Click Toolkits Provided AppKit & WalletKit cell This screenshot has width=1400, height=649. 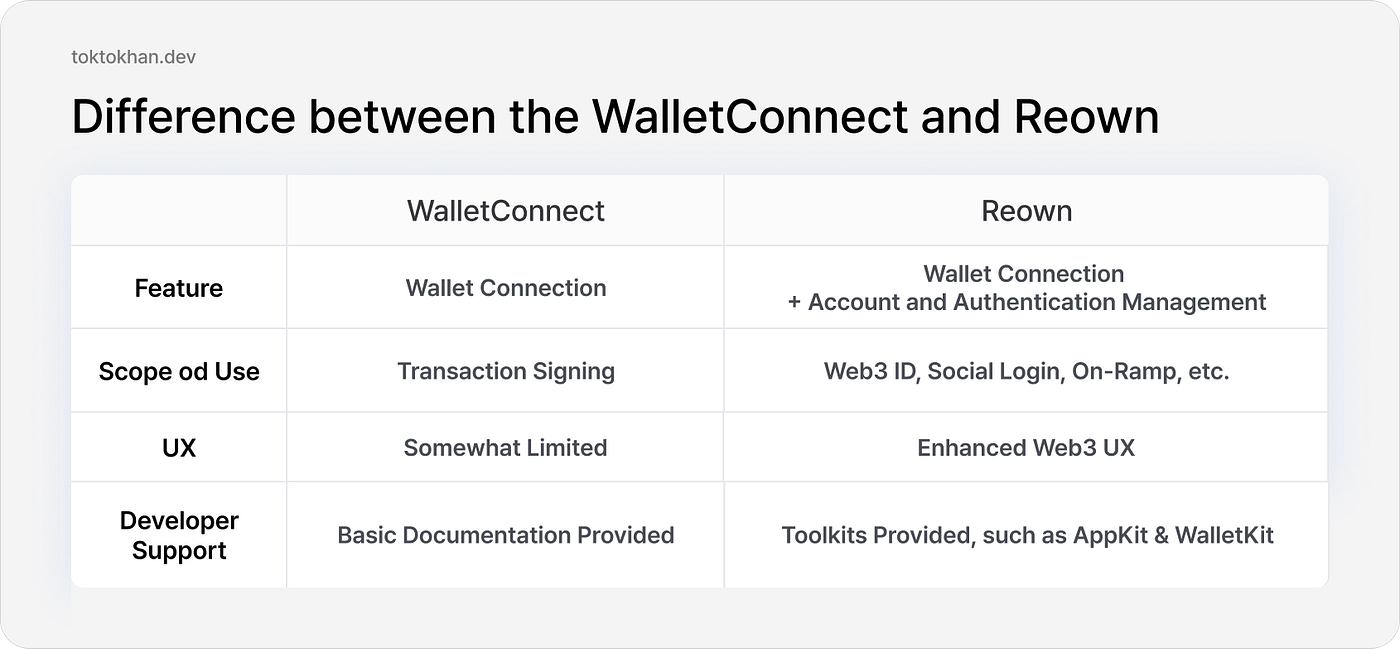pos(1027,535)
